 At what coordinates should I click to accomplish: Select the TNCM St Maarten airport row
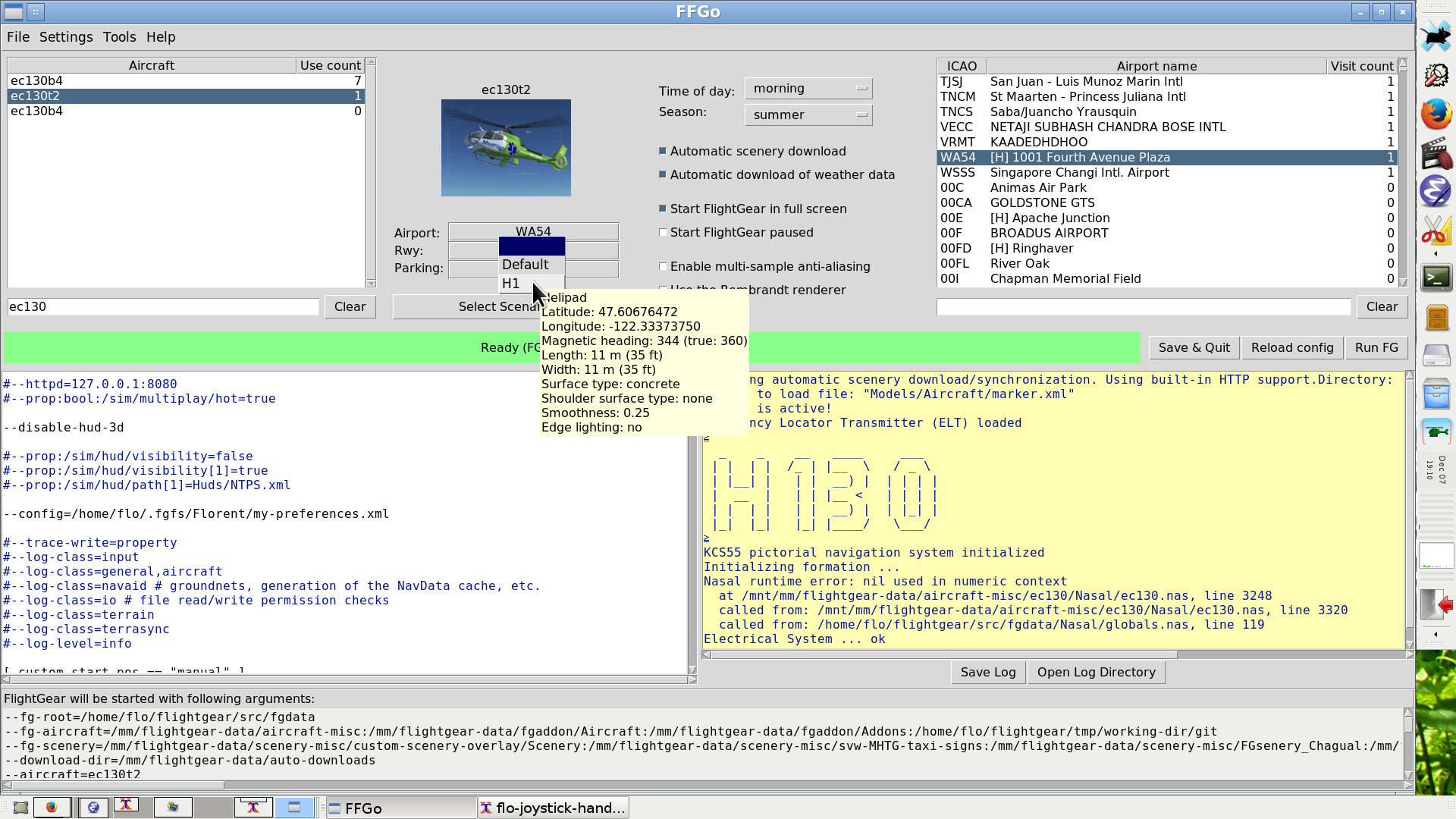coord(1167,97)
